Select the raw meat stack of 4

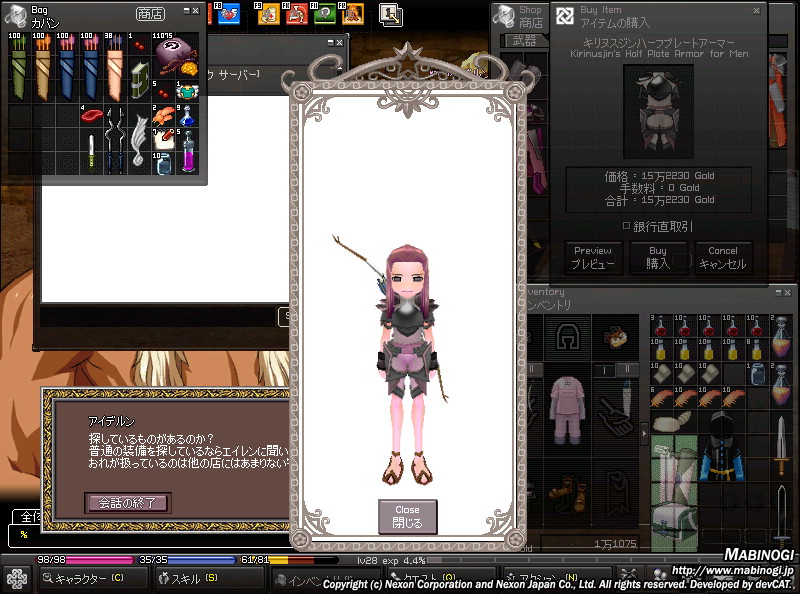click(x=92, y=115)
